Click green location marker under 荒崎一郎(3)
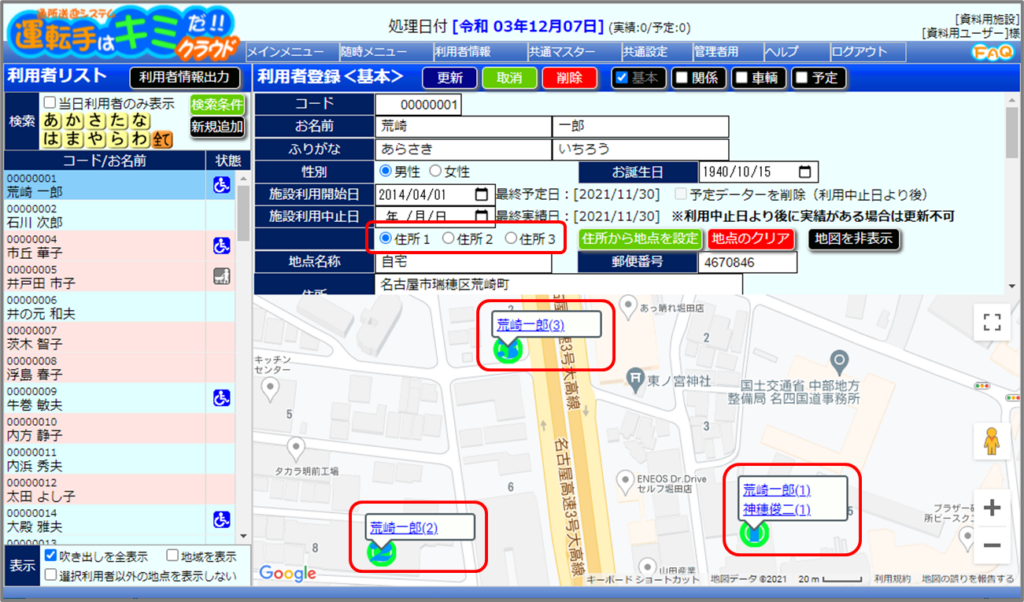This screenshot has width=1024, height=602. coord(508,351)
